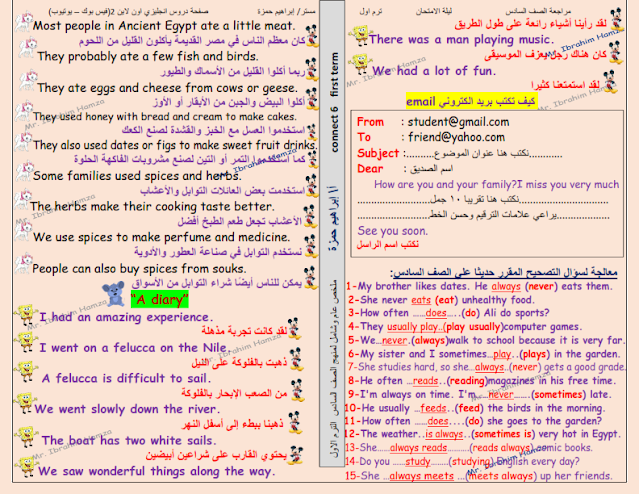This screenshot has width=639, height=494.
Task: Click the white cat image beside "Most people in Ancient Egypt"
Action: point(24,21)
